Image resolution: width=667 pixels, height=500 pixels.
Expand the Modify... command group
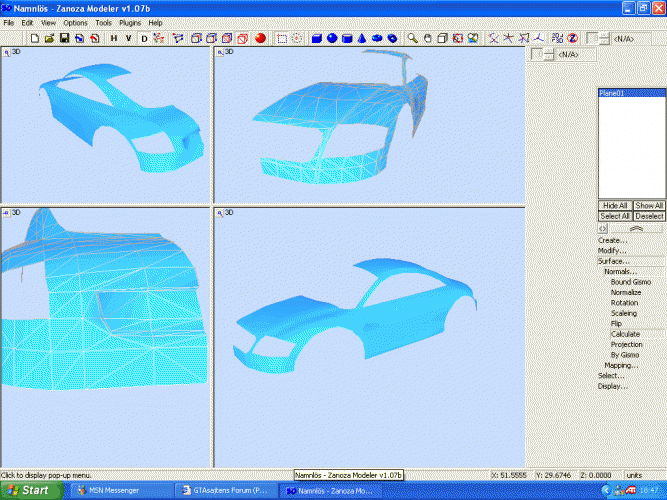pos(612,251)
